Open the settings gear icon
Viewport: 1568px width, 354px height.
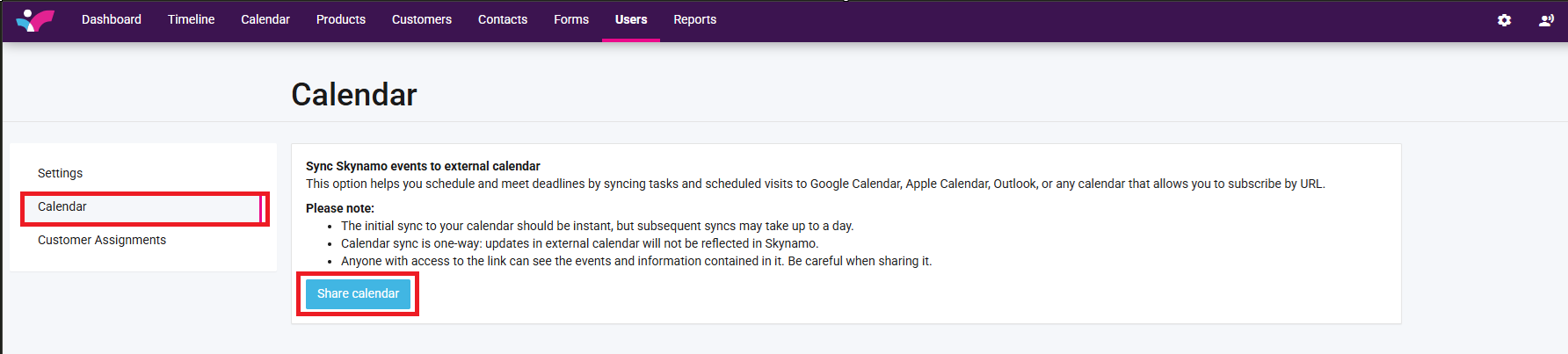[x=1504, y=19]
